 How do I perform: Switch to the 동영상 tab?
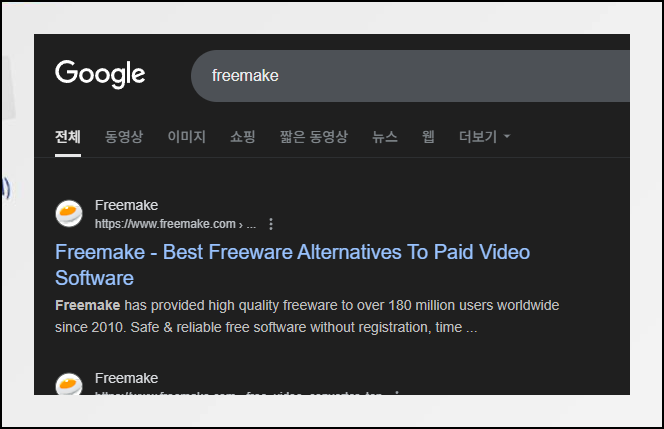click(124, 137)
